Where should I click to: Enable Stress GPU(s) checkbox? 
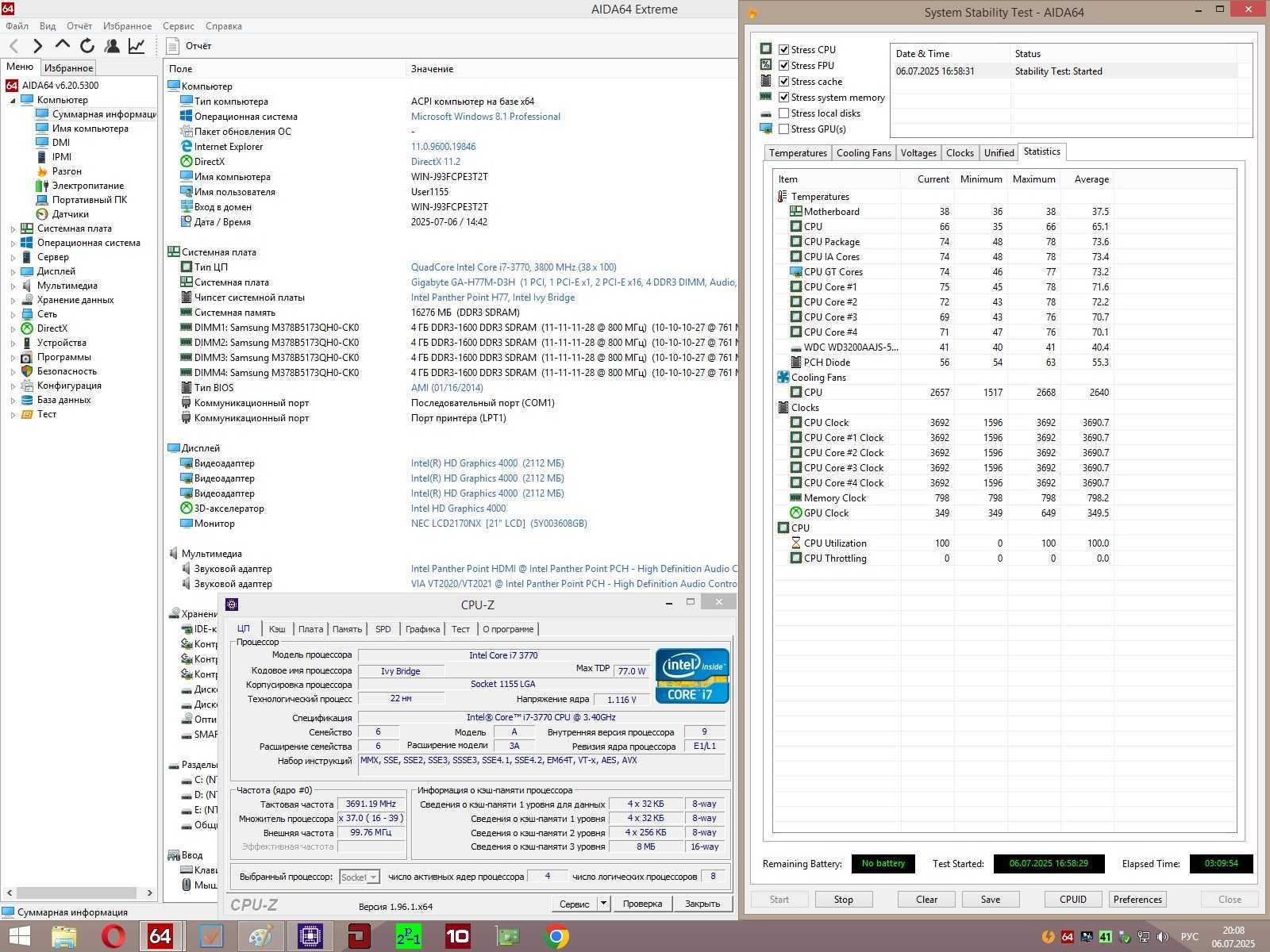784,129
